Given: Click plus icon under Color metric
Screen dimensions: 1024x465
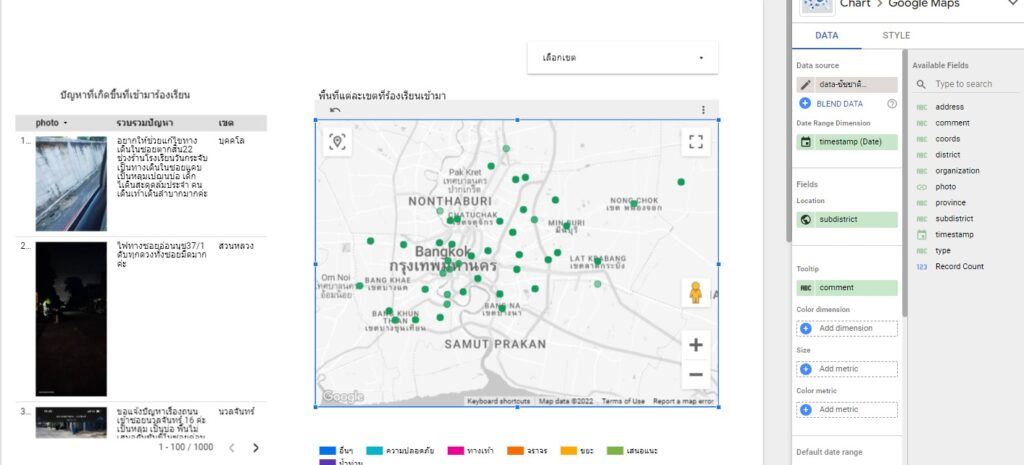Looking at the screenshot, I should coord(806,409).
